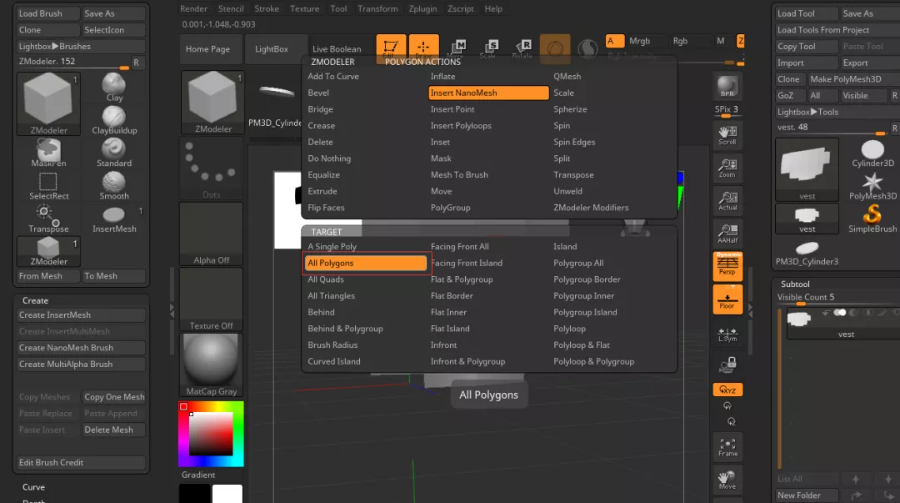Toggle Live Boolean mode

click(x=336, y=49)
